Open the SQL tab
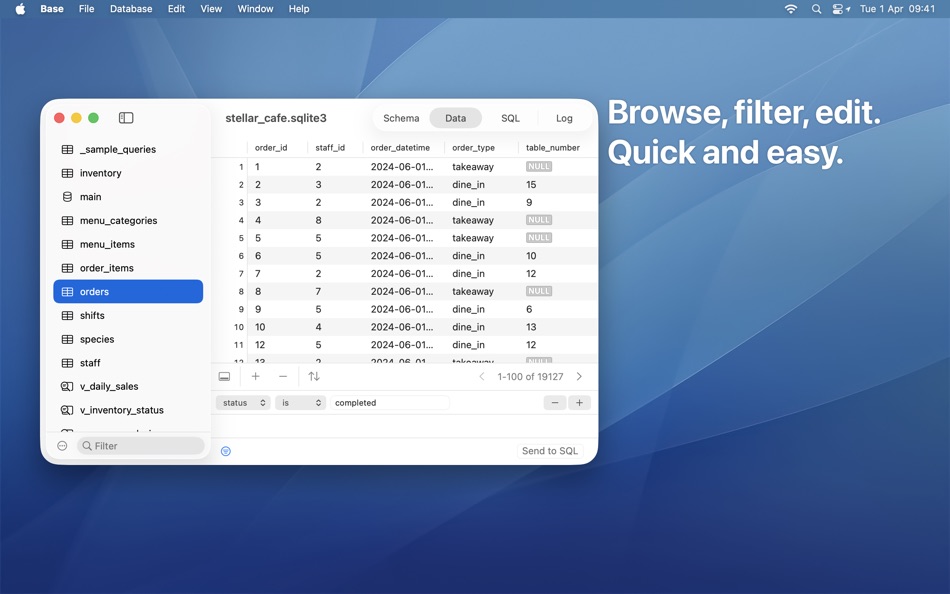 click(510, 117)
